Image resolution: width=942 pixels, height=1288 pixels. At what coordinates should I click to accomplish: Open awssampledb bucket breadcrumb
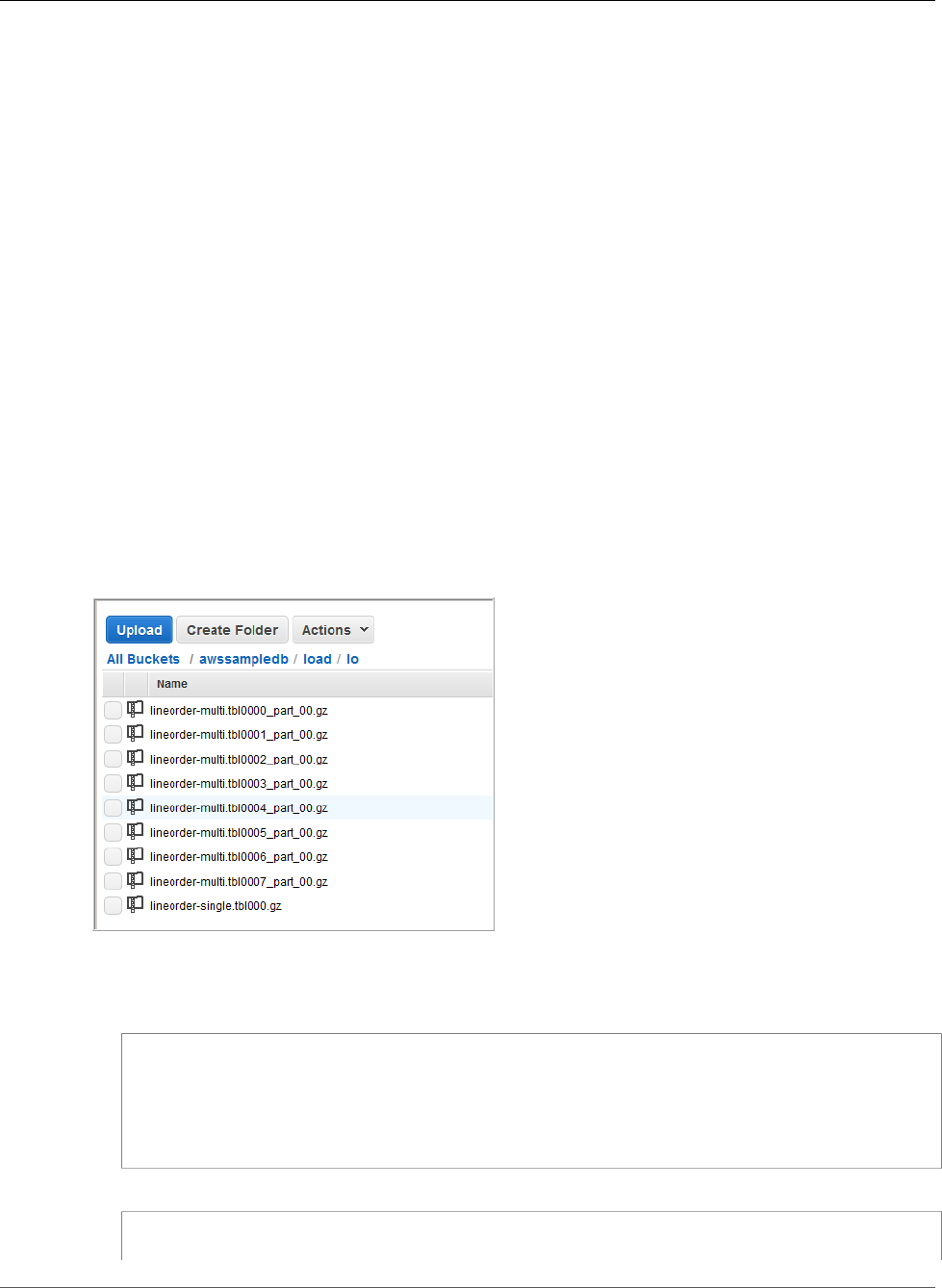(243, 659)
